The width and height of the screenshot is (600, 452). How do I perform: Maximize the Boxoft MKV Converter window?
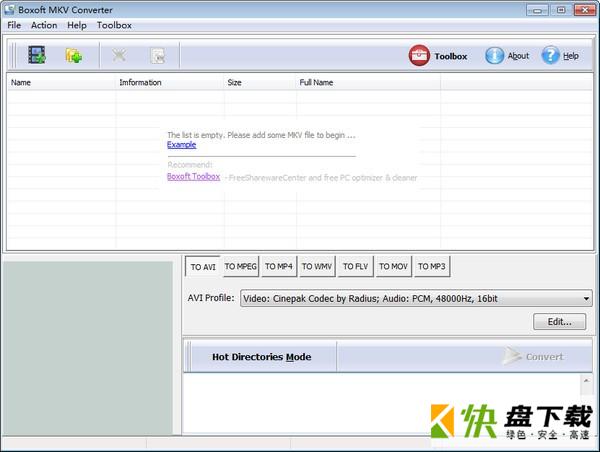(x=561, y=10)
